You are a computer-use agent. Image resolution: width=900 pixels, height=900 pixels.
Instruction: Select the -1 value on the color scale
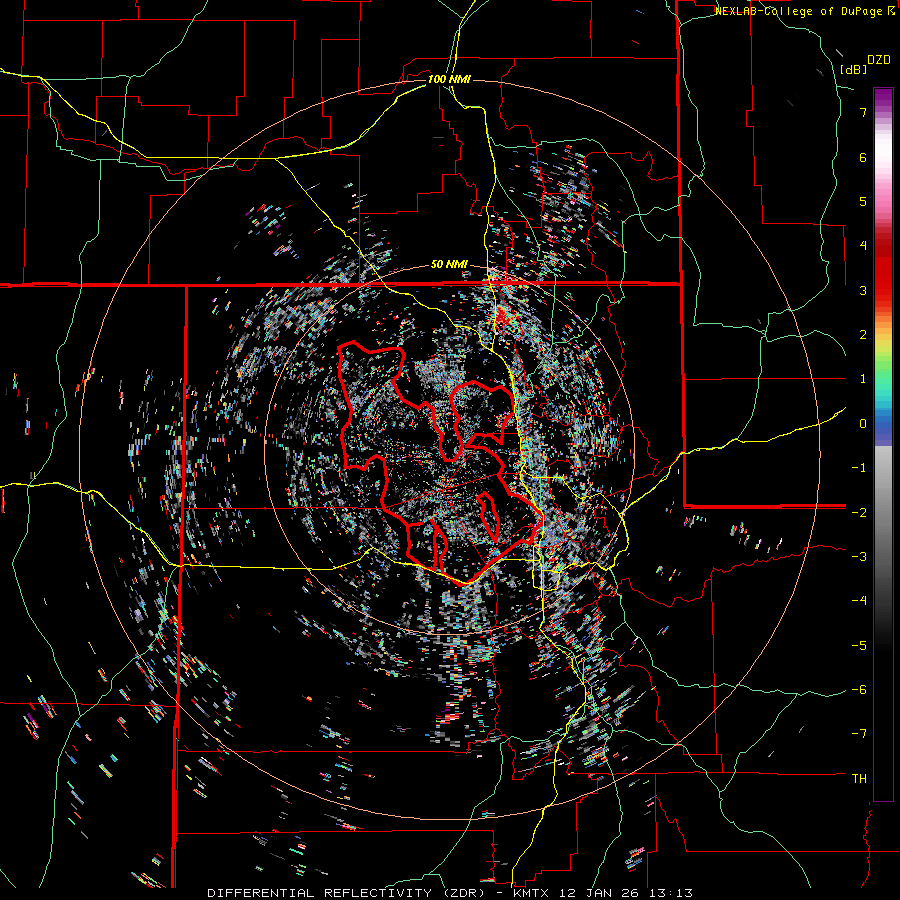pos(859,468)
